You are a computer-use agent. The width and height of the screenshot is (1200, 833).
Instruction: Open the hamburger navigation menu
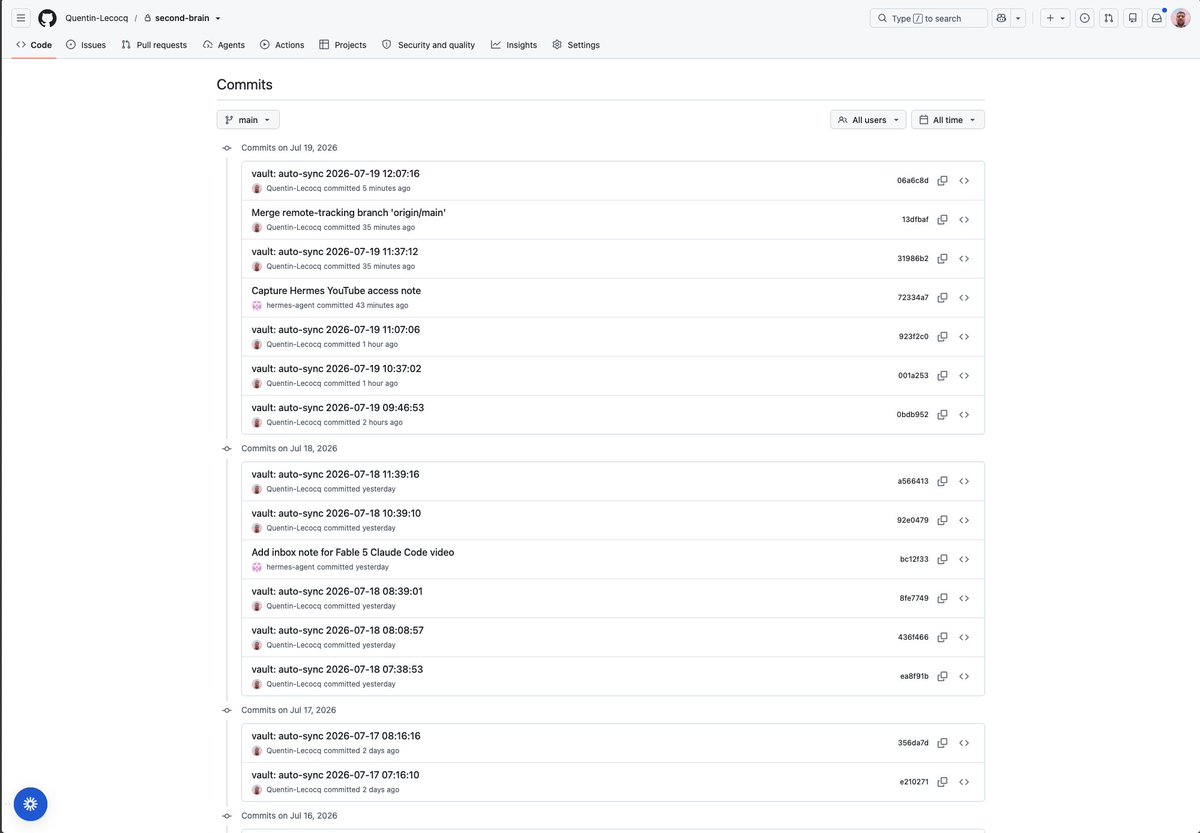(21, 18)
